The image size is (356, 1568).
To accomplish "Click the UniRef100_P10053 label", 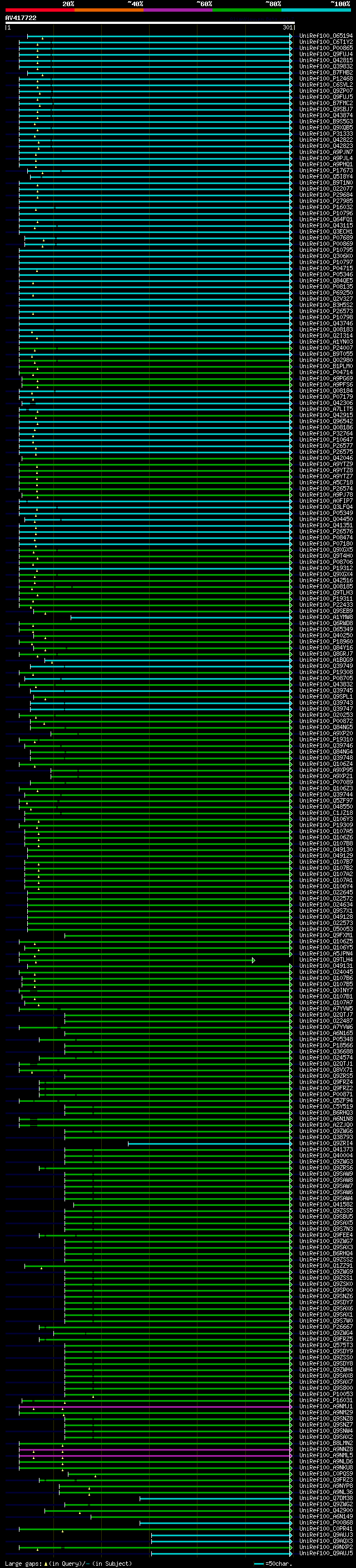I will click(x=326, y=1394).
